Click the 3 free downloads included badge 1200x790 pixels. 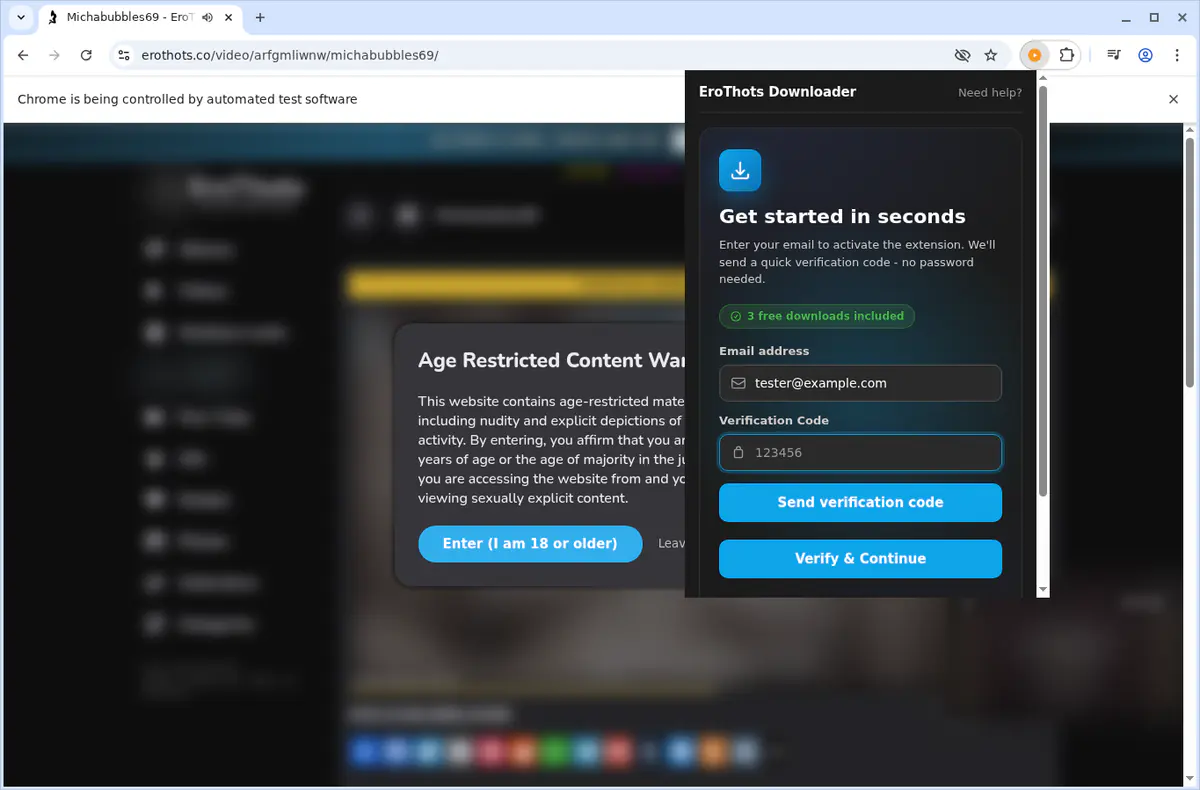(817, 316)
